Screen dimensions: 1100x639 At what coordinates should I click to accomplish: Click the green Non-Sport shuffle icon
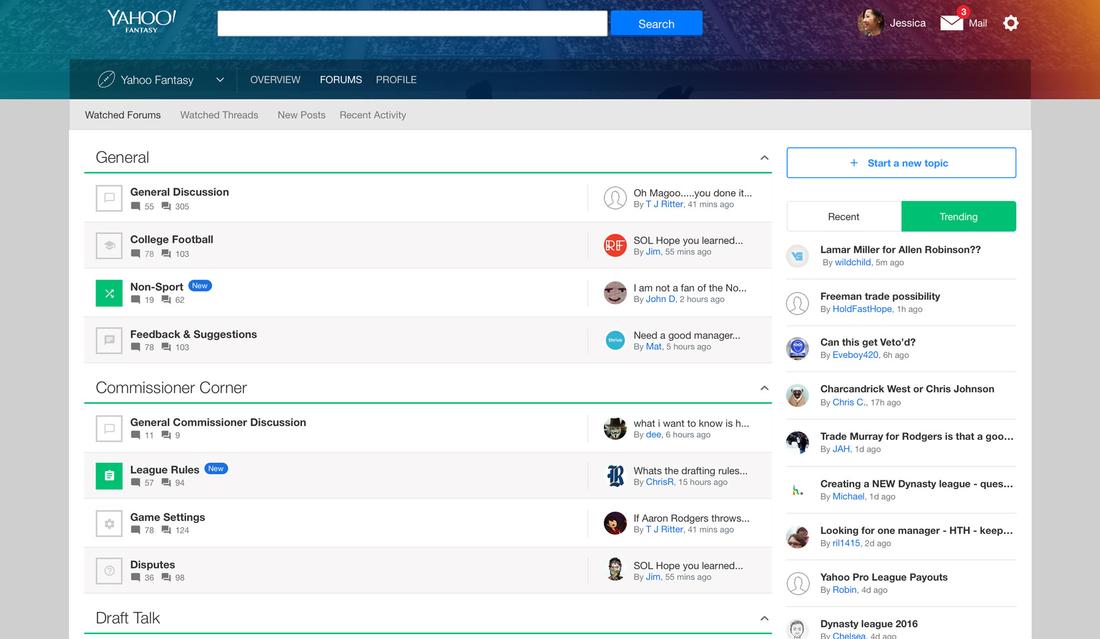[109, 293]
